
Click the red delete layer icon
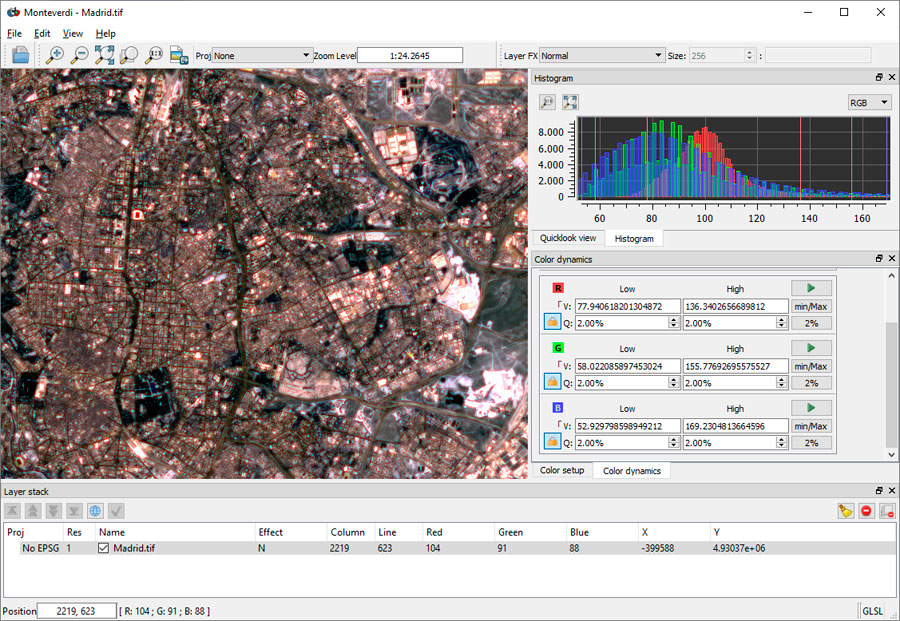(866, 511)
